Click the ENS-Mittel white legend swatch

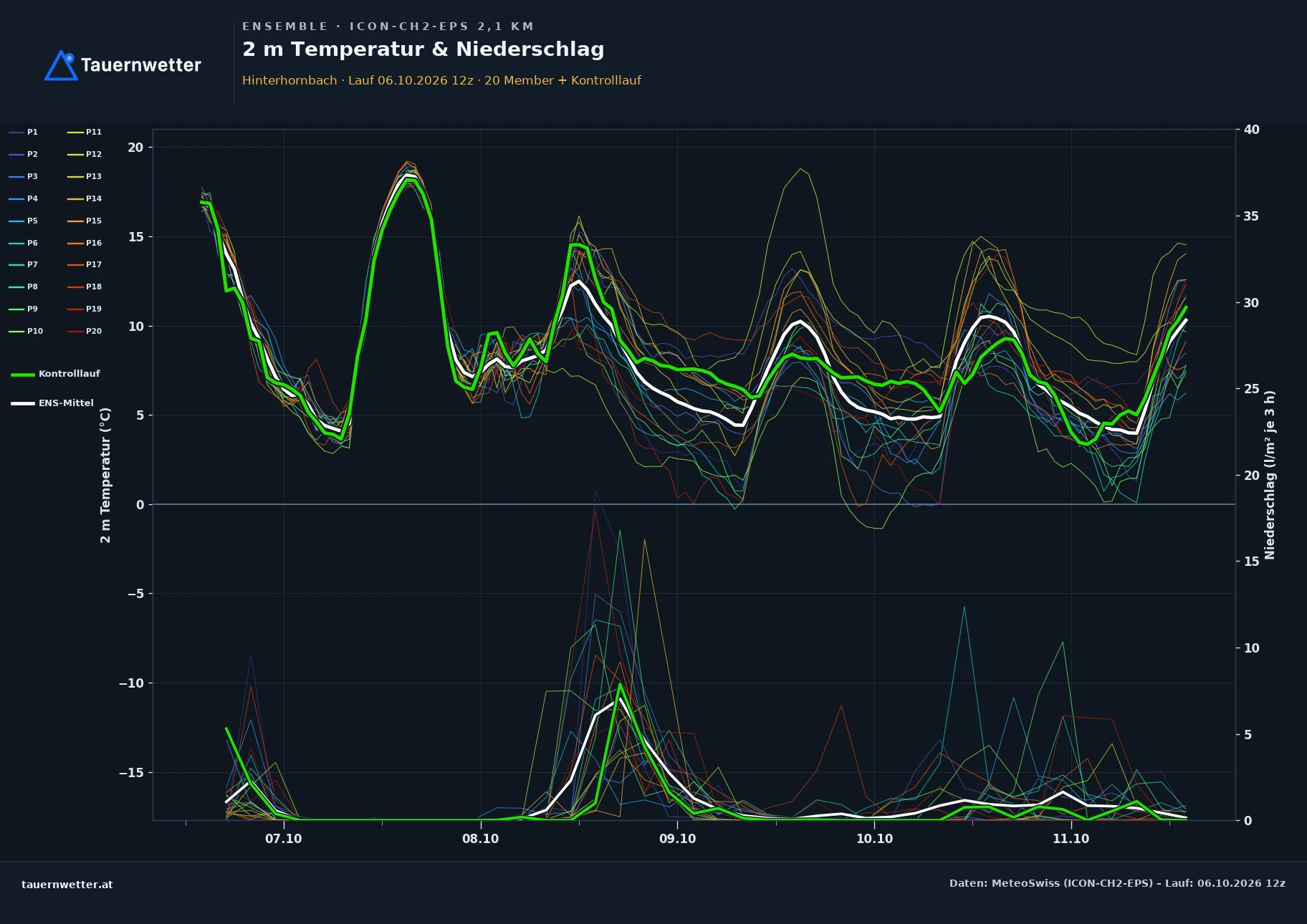click(23, 403)
